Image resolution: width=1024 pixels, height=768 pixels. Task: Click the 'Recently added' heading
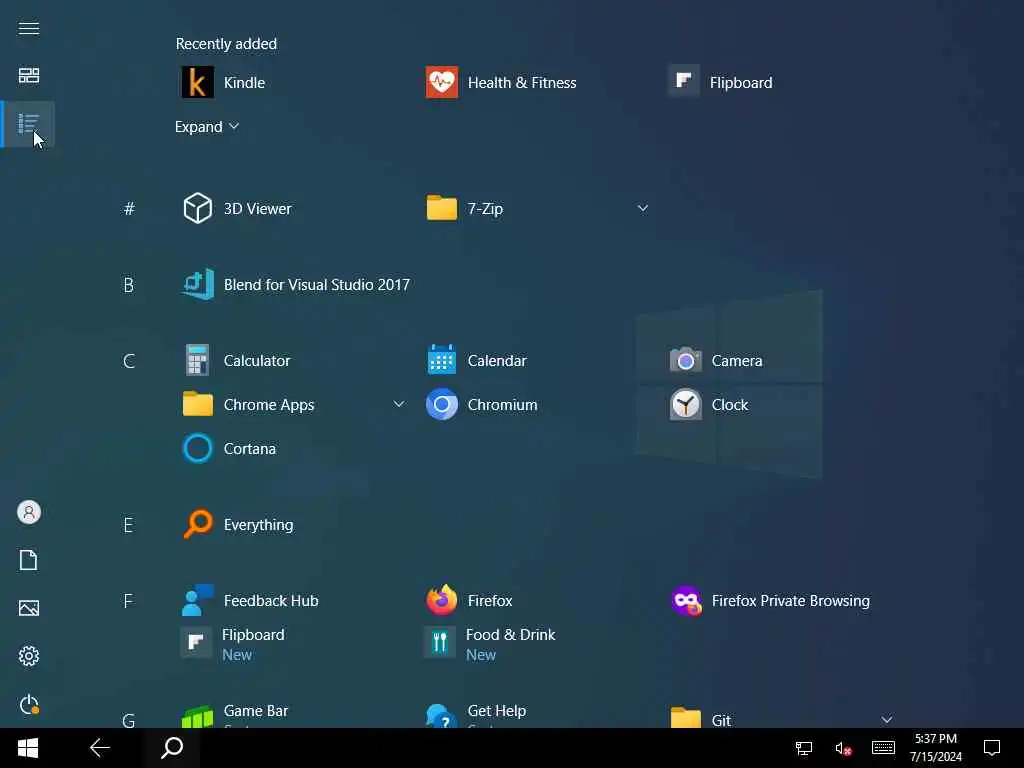[226, 44]
